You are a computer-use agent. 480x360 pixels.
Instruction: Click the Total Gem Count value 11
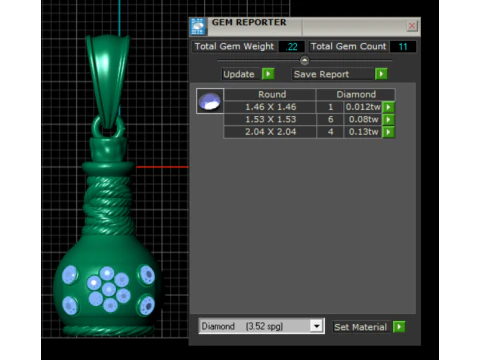tap(403, 47)
